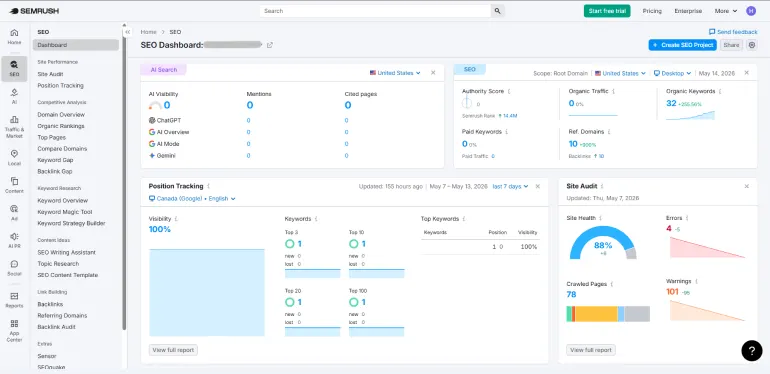Image resolution: width=770 pixels, height=374 pixels.
Task: View full report for Position Tracking
Action: [173, 350]
